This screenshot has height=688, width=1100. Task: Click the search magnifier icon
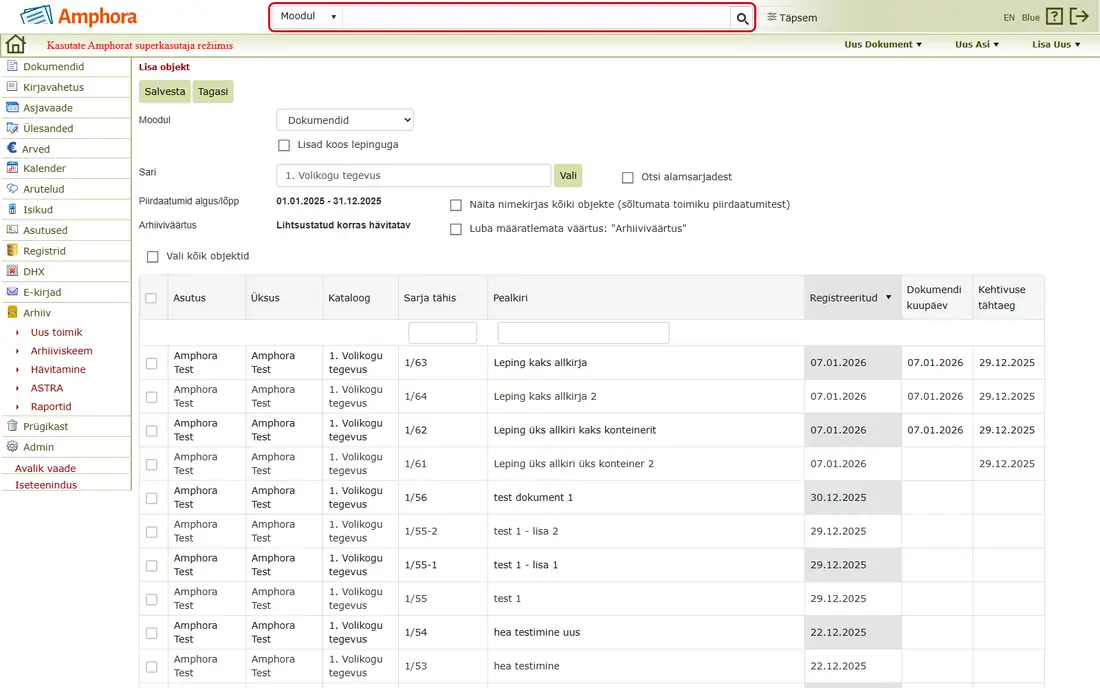pos(742,18)
